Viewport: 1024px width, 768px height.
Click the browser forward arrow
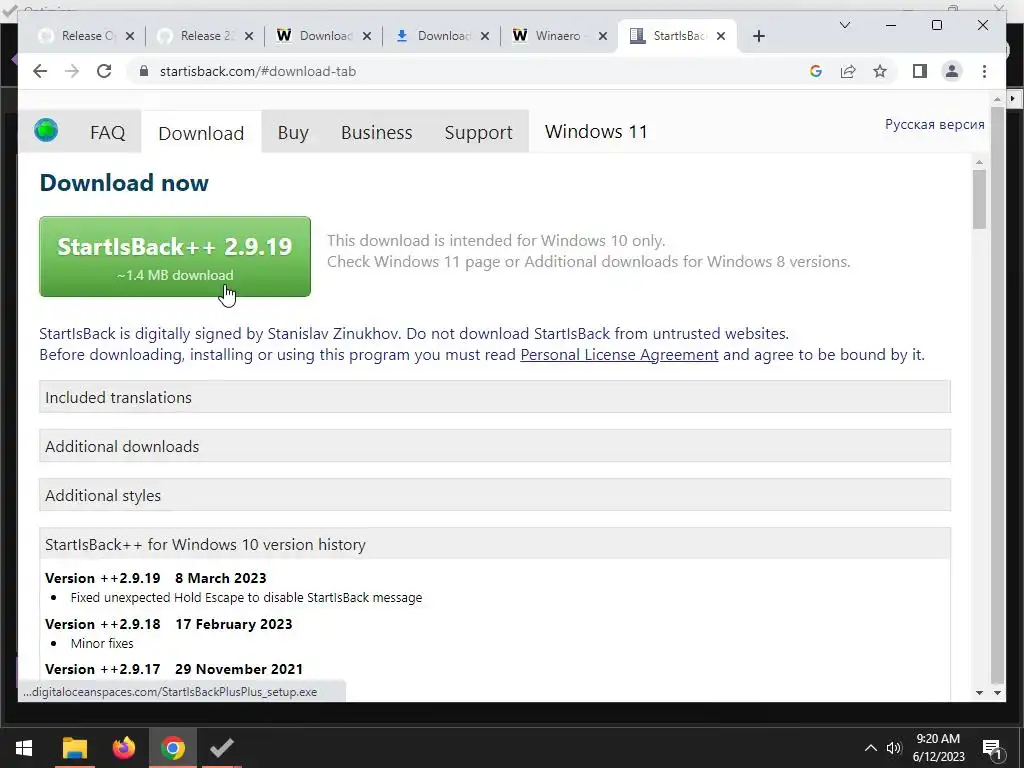pyautogui.click(x=72, y=71)
